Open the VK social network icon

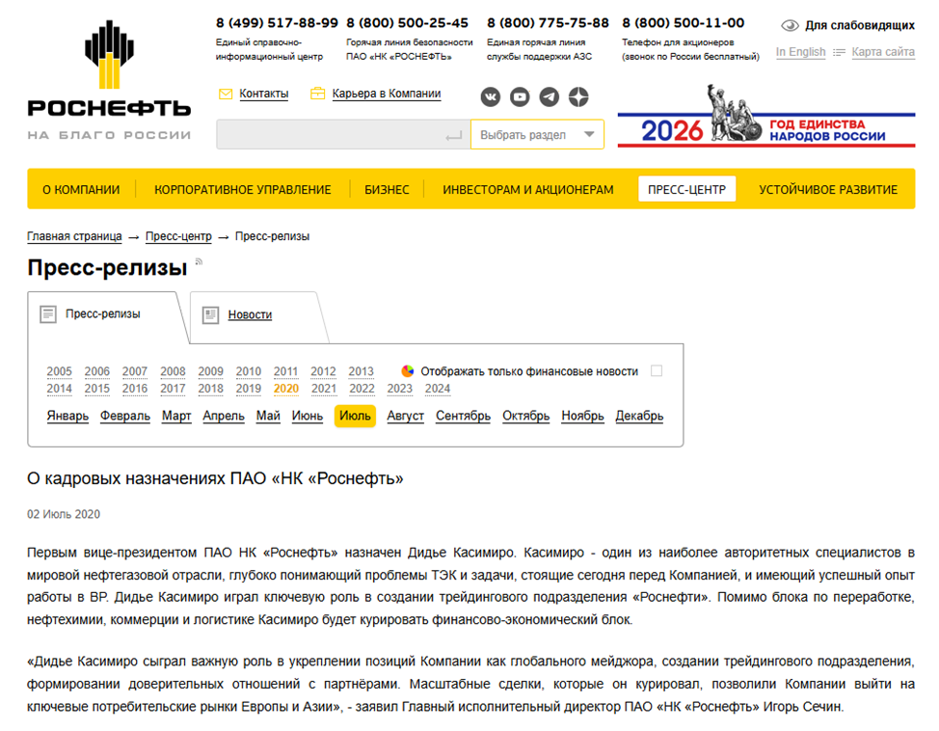point(490,97)
